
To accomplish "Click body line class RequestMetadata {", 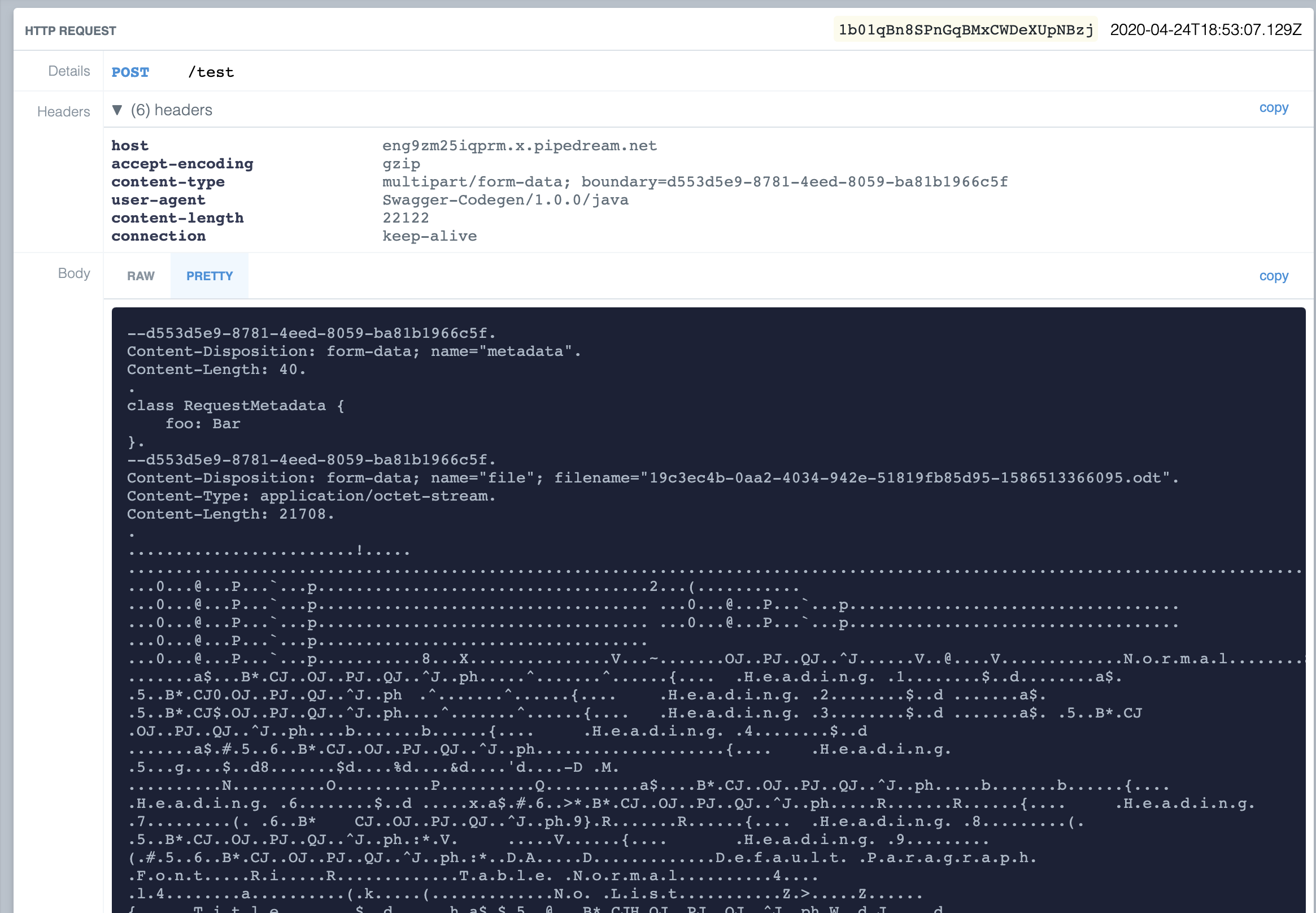I will [236, 406].
